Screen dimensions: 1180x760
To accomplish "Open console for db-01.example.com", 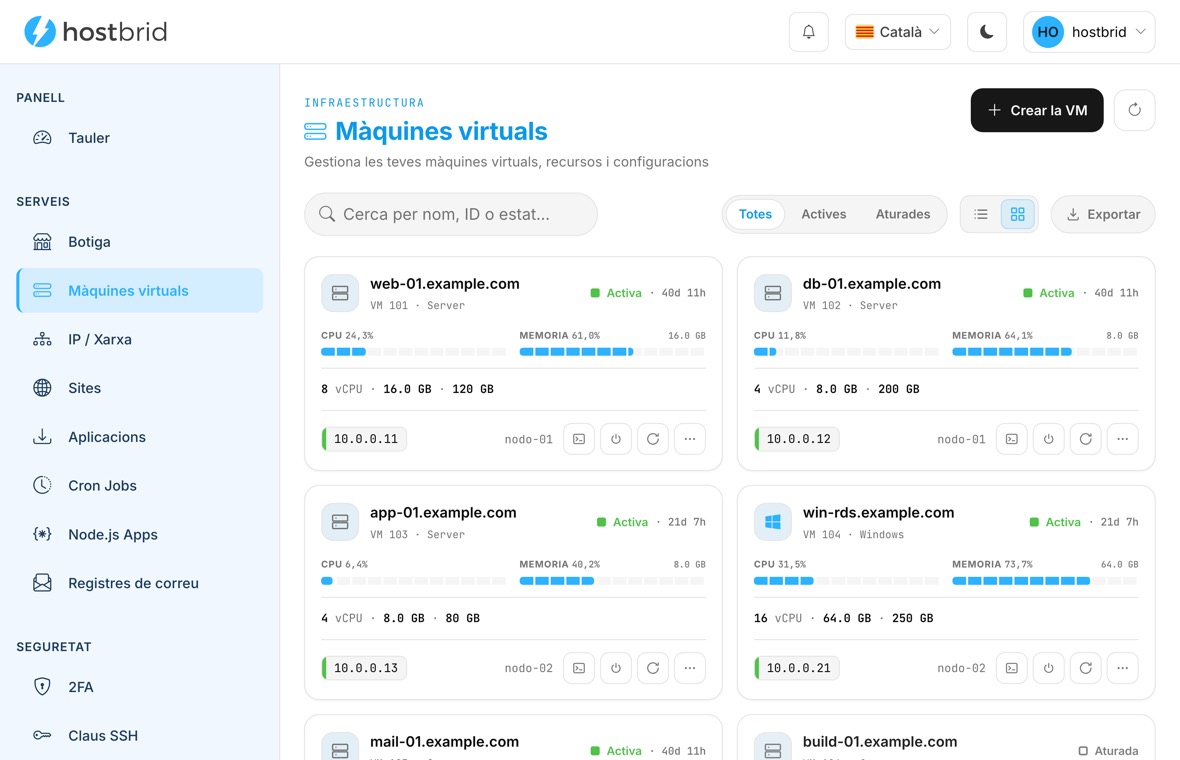I will (1011, 439).
